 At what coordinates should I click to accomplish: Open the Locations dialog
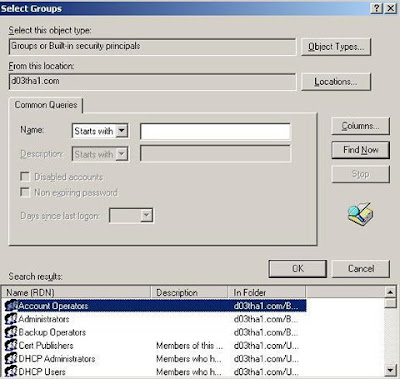[x=336, y=82]
